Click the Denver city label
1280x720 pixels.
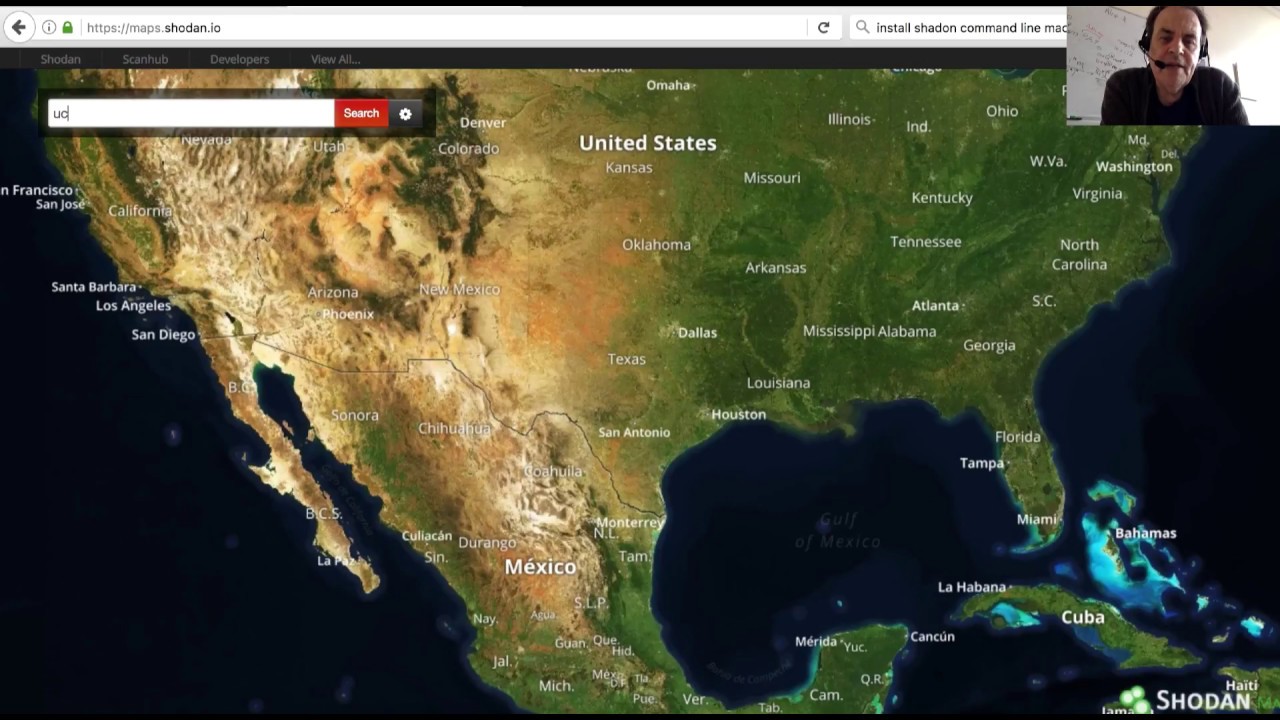[x=483, y=123]
